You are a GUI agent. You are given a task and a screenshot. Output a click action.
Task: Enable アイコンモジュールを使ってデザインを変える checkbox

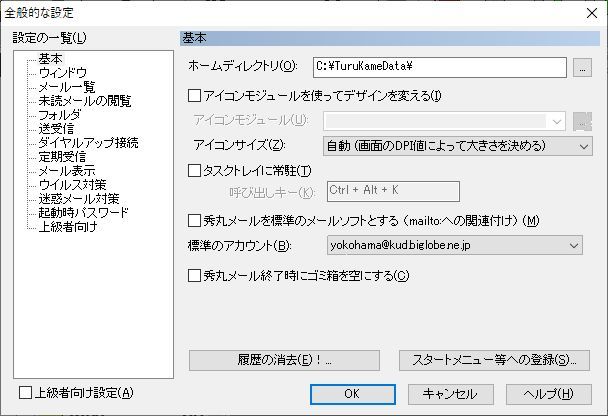coord(195,96)
